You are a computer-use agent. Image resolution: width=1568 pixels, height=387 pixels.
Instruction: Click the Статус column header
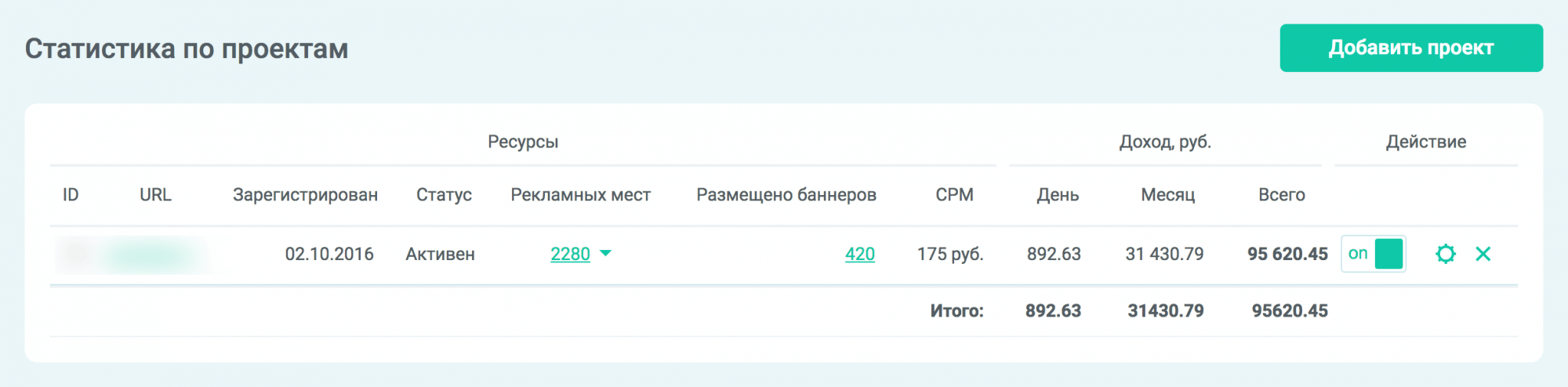pyautogui.click(x=444, y=195)
